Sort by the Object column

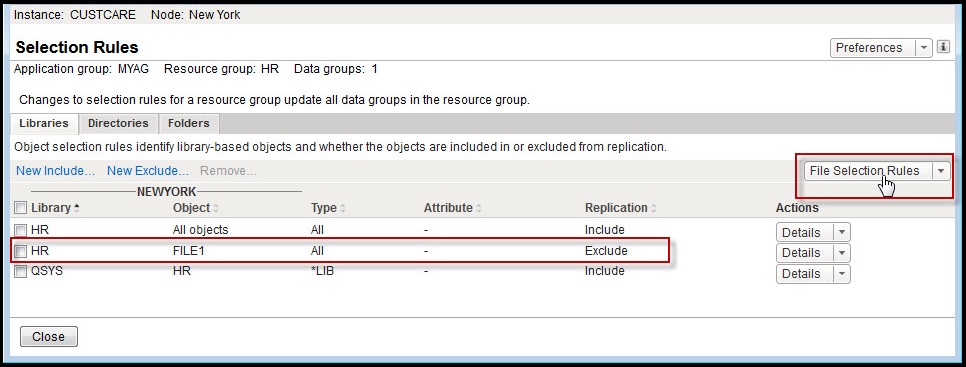[x=195, y=208]
